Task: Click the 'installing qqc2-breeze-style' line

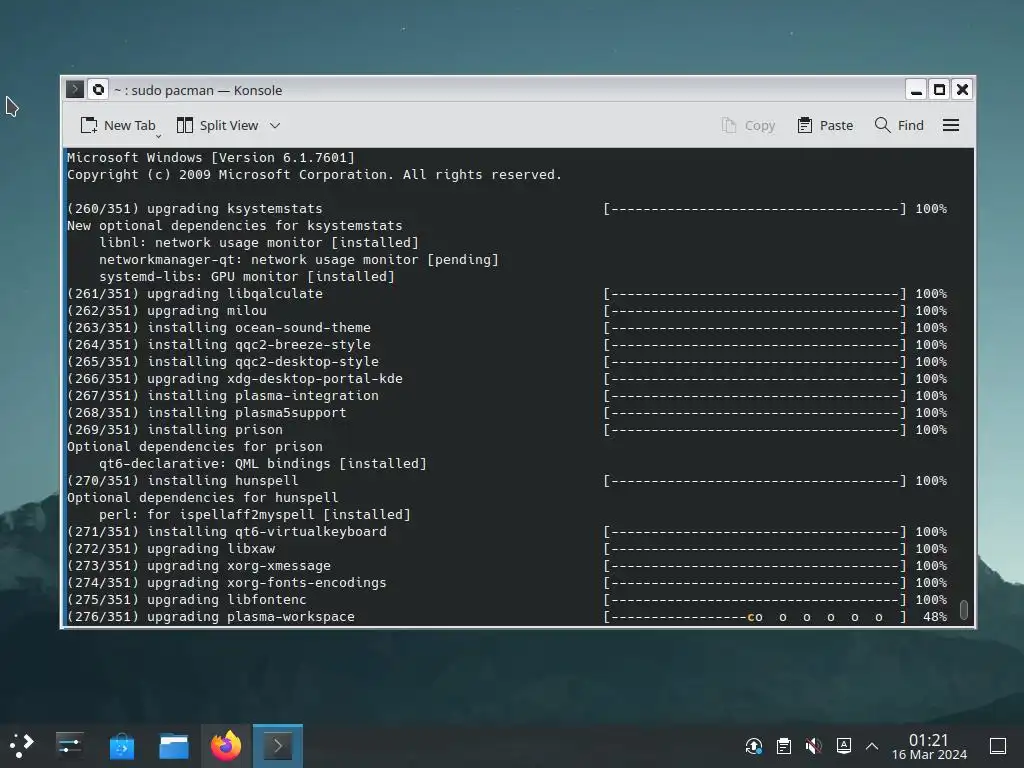Action: click(x=219, y=344)
